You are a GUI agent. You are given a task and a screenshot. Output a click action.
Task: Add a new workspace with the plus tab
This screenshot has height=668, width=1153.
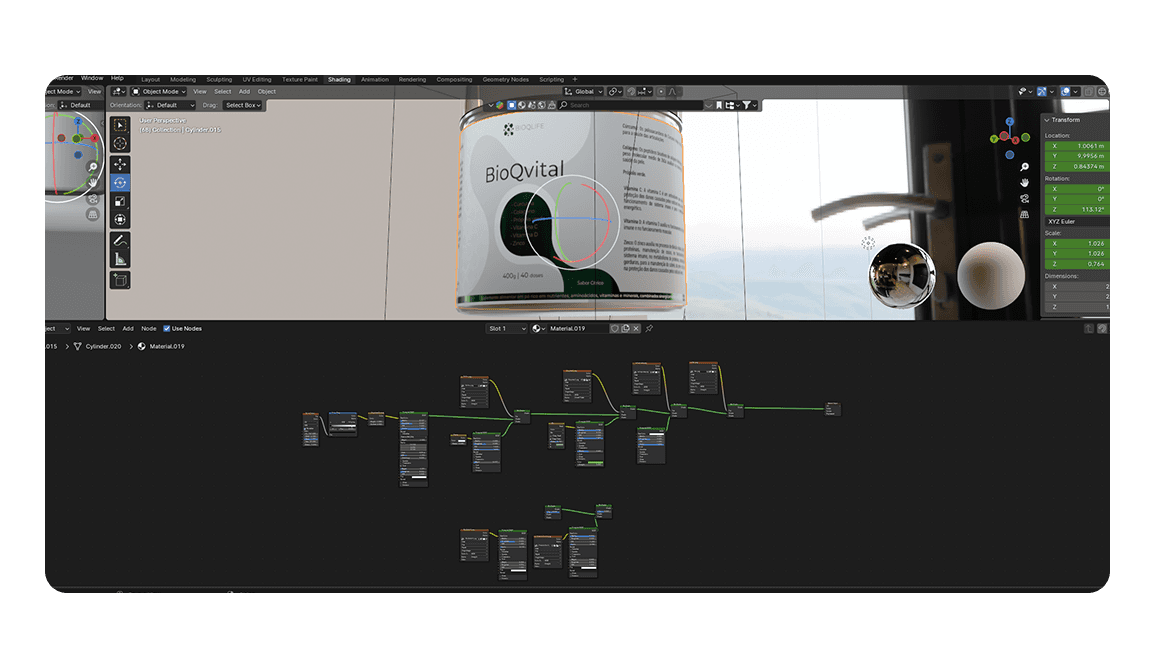[575, 79]
